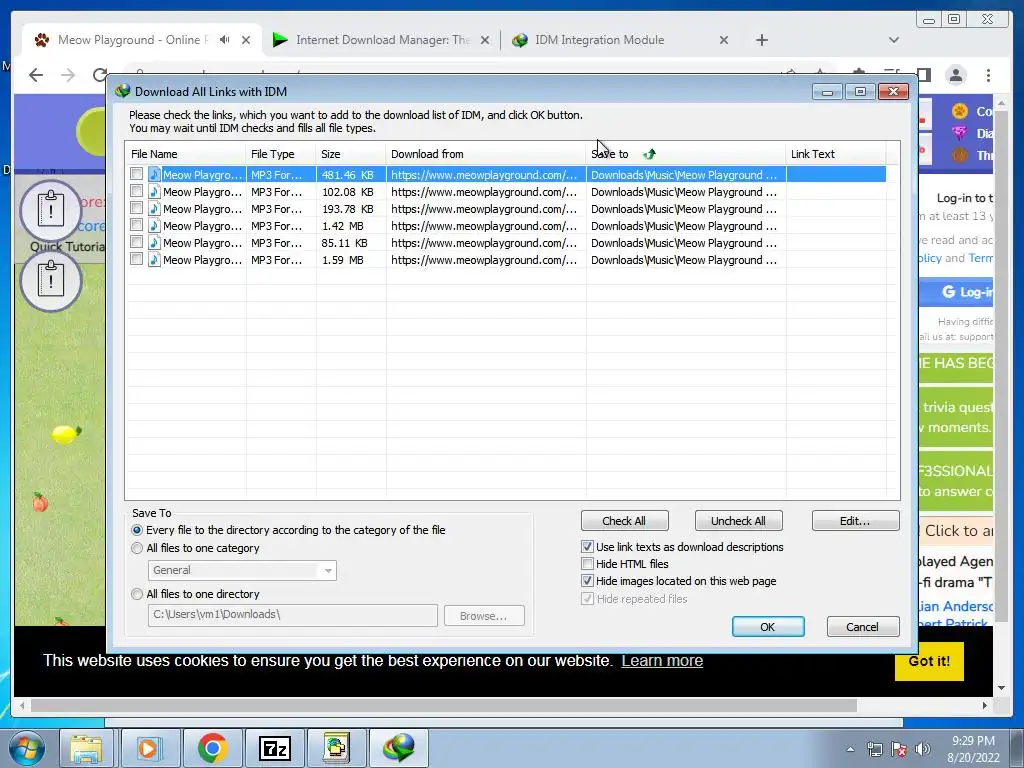Select All files to one category option
The height and width of the screenshot is (768, 1024).
pyautogui.click(x=137, y=548)
